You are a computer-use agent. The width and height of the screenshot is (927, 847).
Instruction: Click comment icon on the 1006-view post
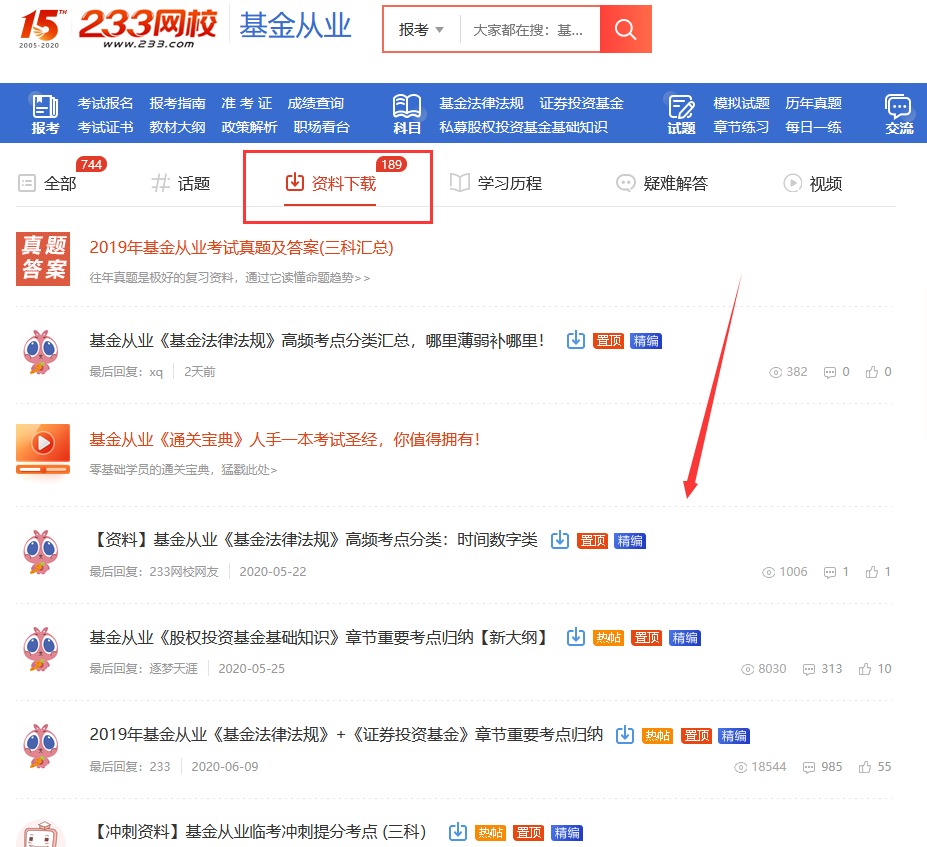(829, 572)
